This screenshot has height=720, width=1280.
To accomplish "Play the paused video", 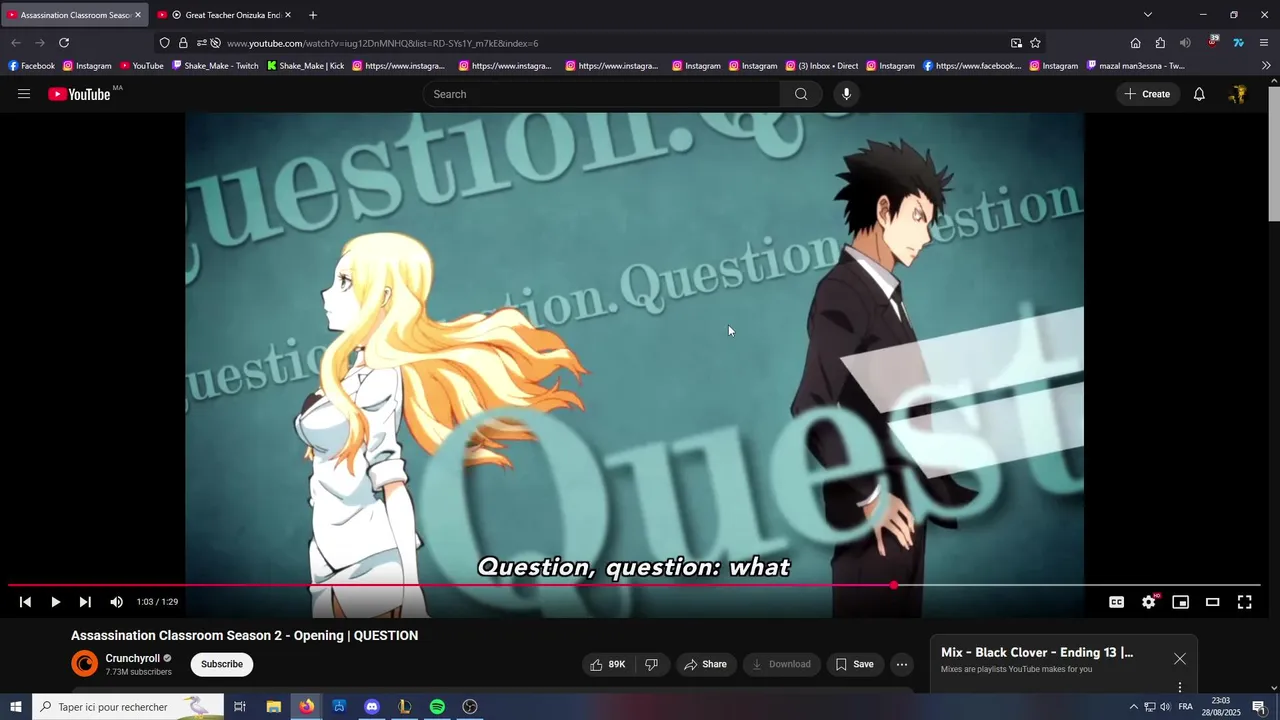I will [x=55, y=602].
